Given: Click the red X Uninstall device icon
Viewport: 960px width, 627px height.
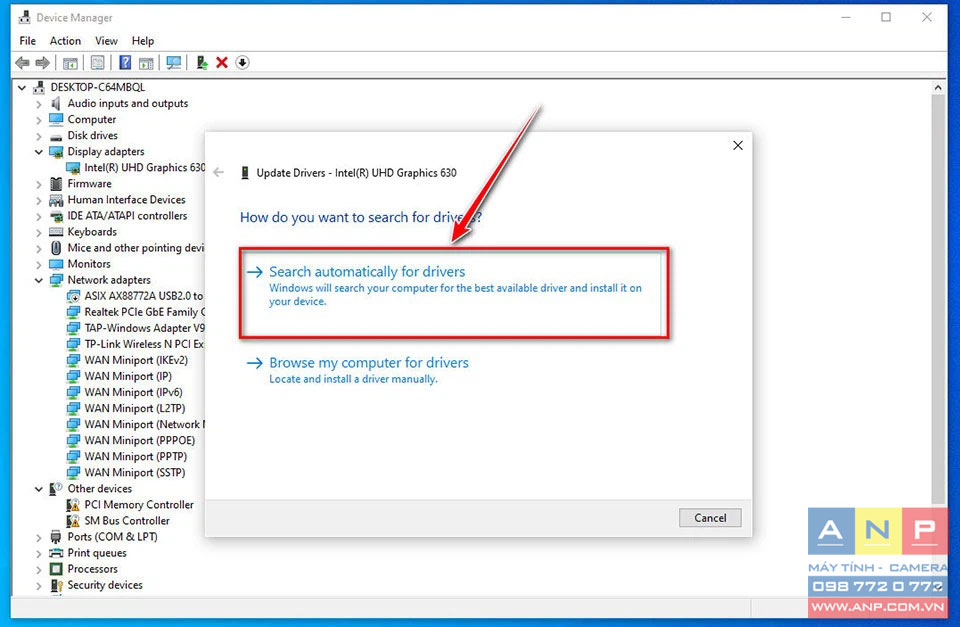Looking at the screenshot, I should click(222, 62).
